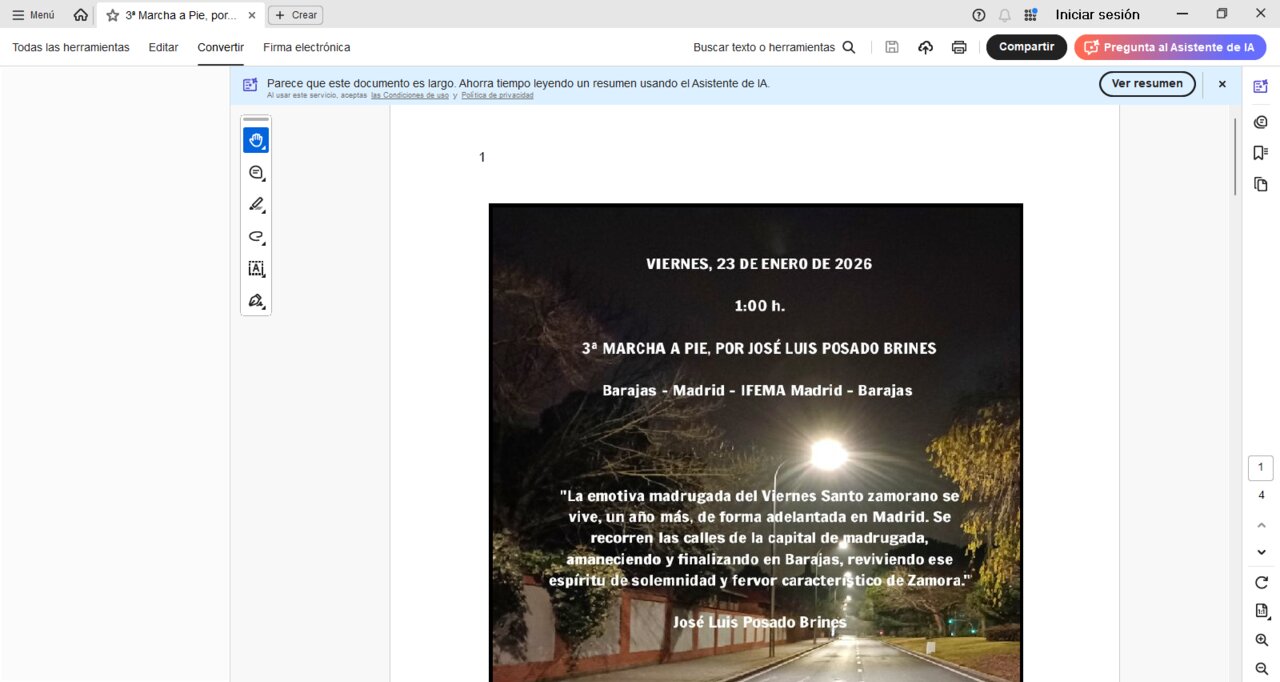Show the Bookmarks panel

click(x=1260, y=152)
